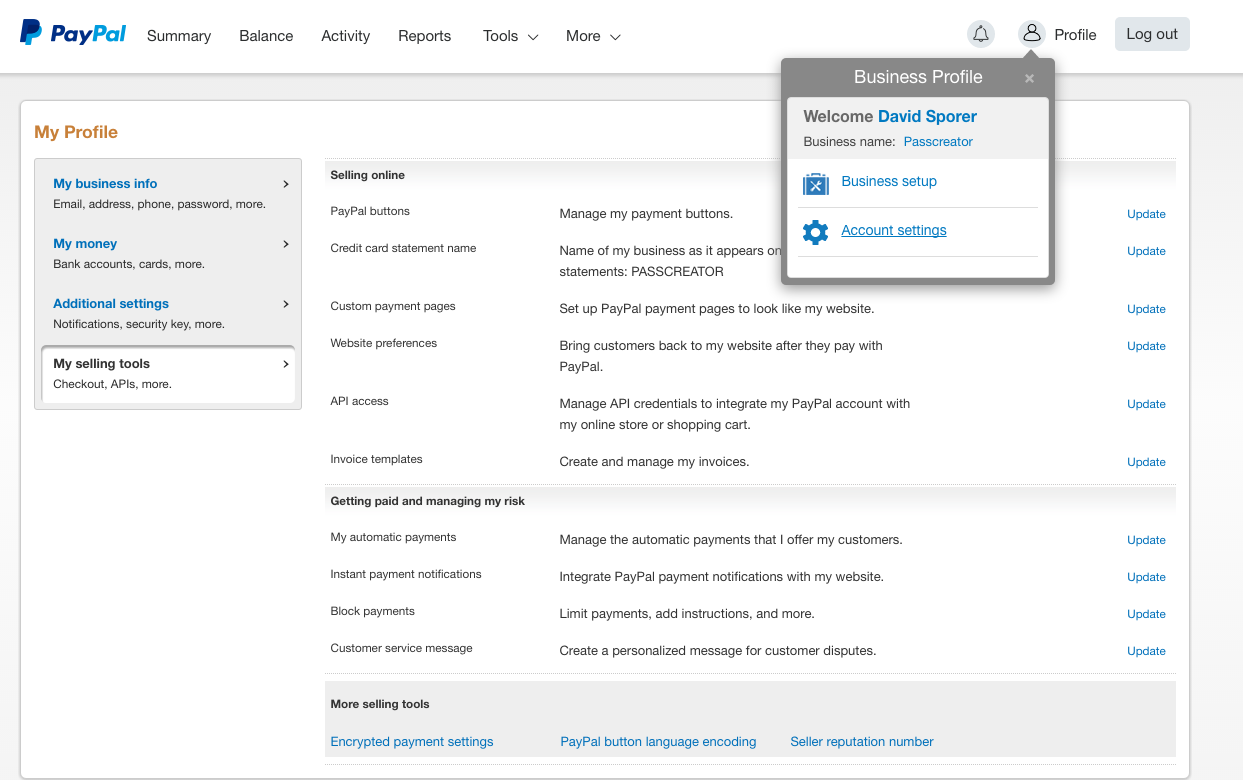Screen dimensions: 1243x780
Task: Open the Reports tab
Action: [424, 36]
